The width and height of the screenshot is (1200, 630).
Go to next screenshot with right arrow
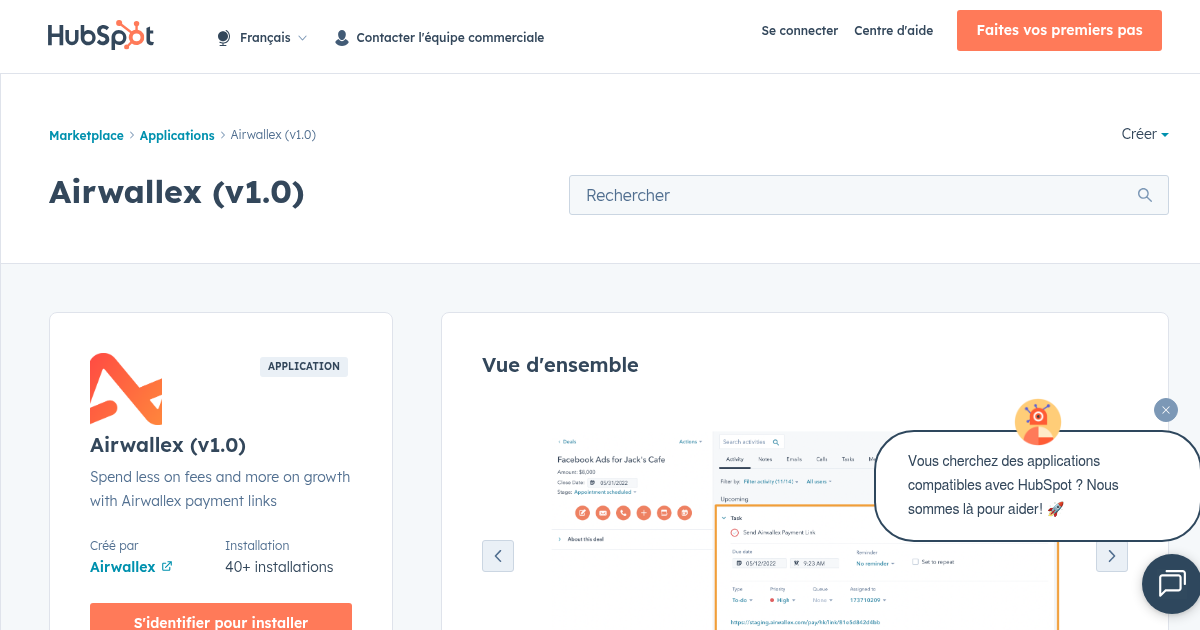(x=1112, y=556)
